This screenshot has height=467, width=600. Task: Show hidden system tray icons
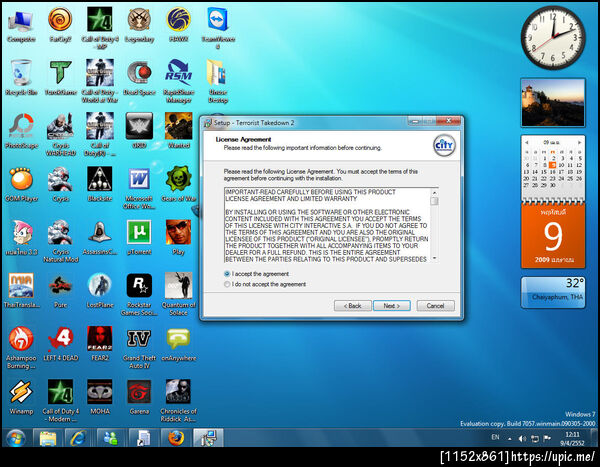click(x=510, y=439)
